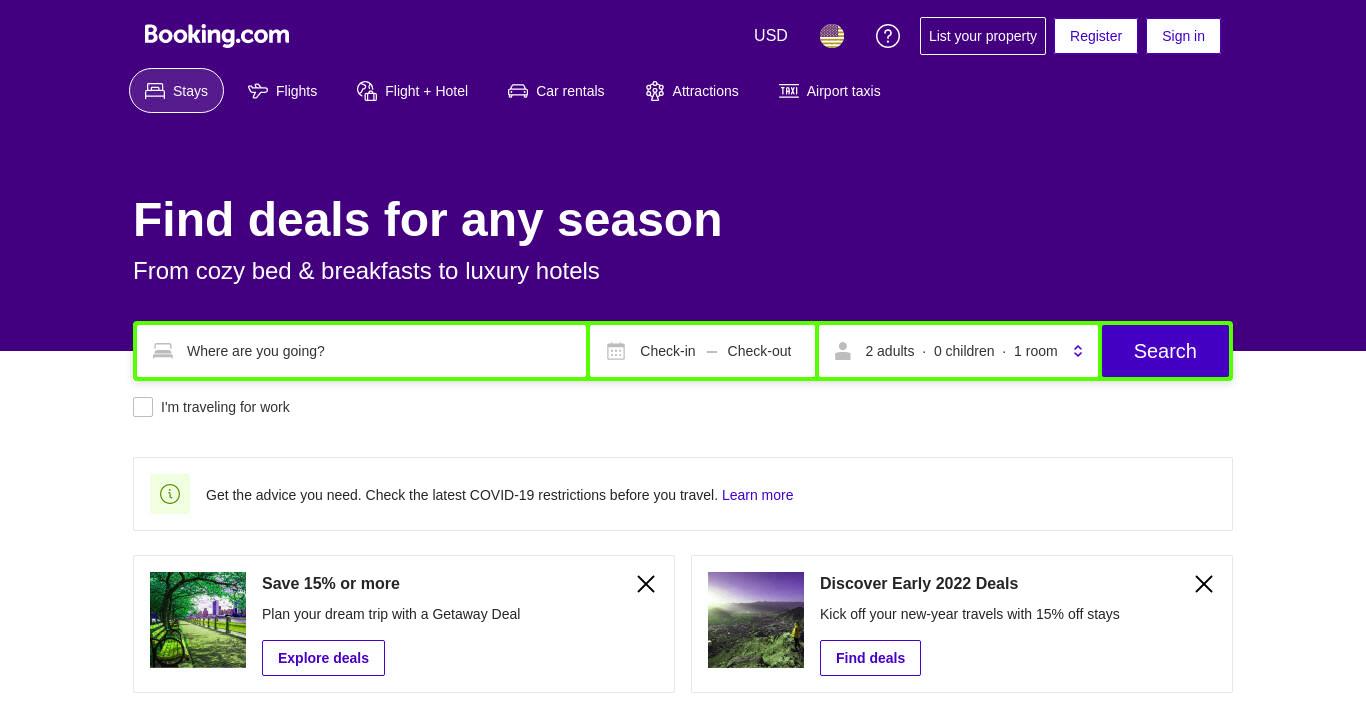Click the calendar icon beside Check-in
Image resolution: width=1366 pixels, height=720 pixels.
[616, 351]
